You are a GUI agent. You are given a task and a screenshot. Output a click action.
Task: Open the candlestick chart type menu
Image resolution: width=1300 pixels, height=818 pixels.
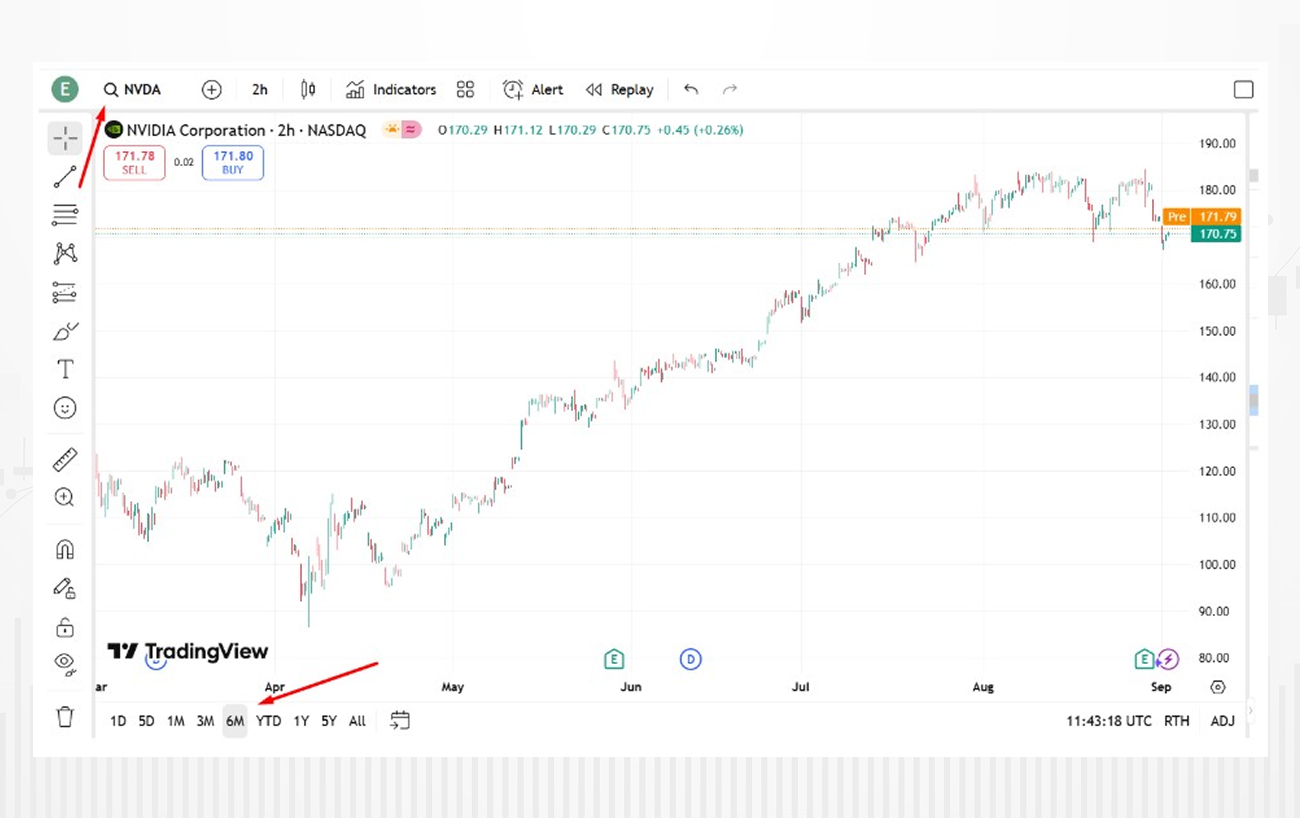[x=308, y=90]
